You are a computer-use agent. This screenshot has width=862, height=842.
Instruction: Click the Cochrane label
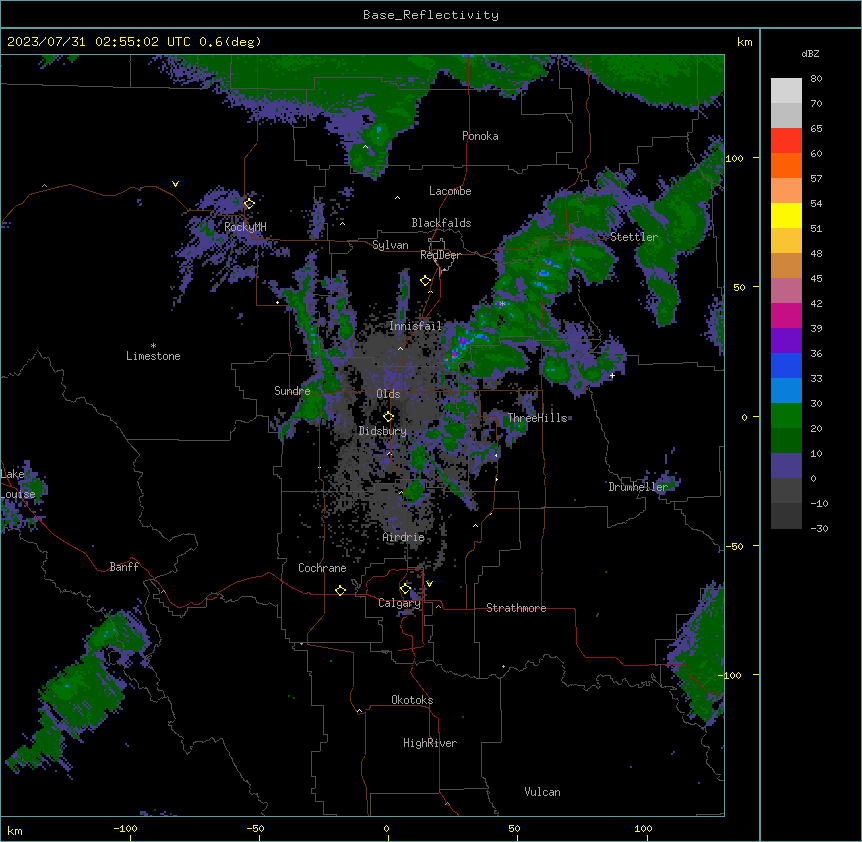(322, 568)
